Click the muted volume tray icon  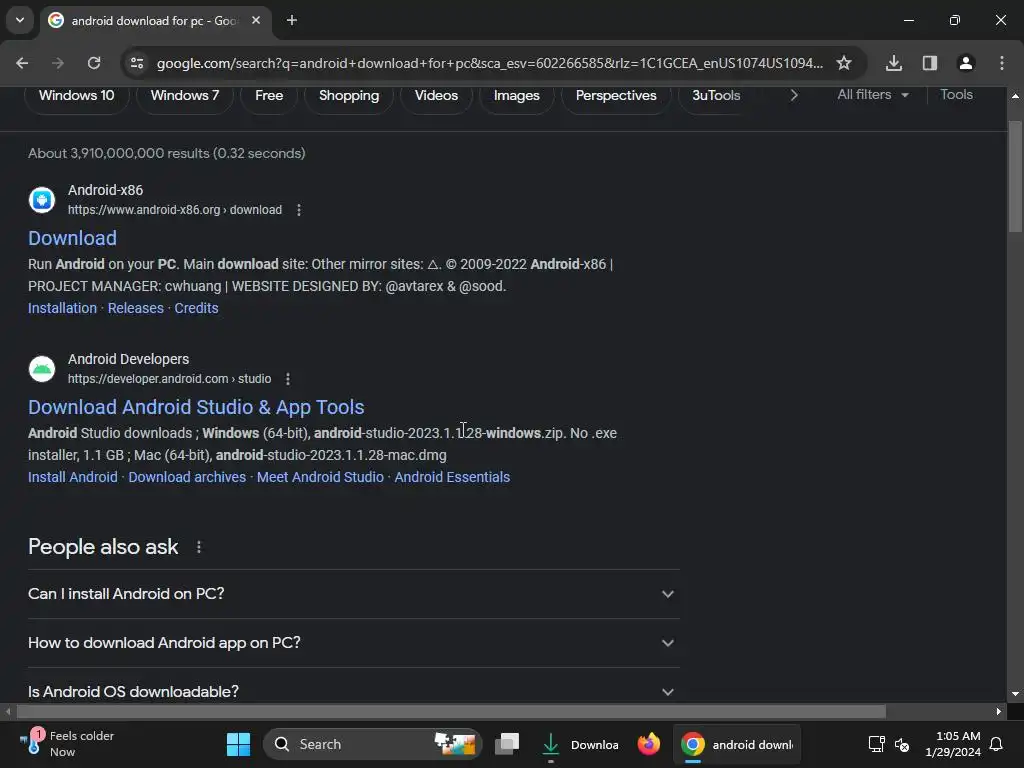pos(902,744)
